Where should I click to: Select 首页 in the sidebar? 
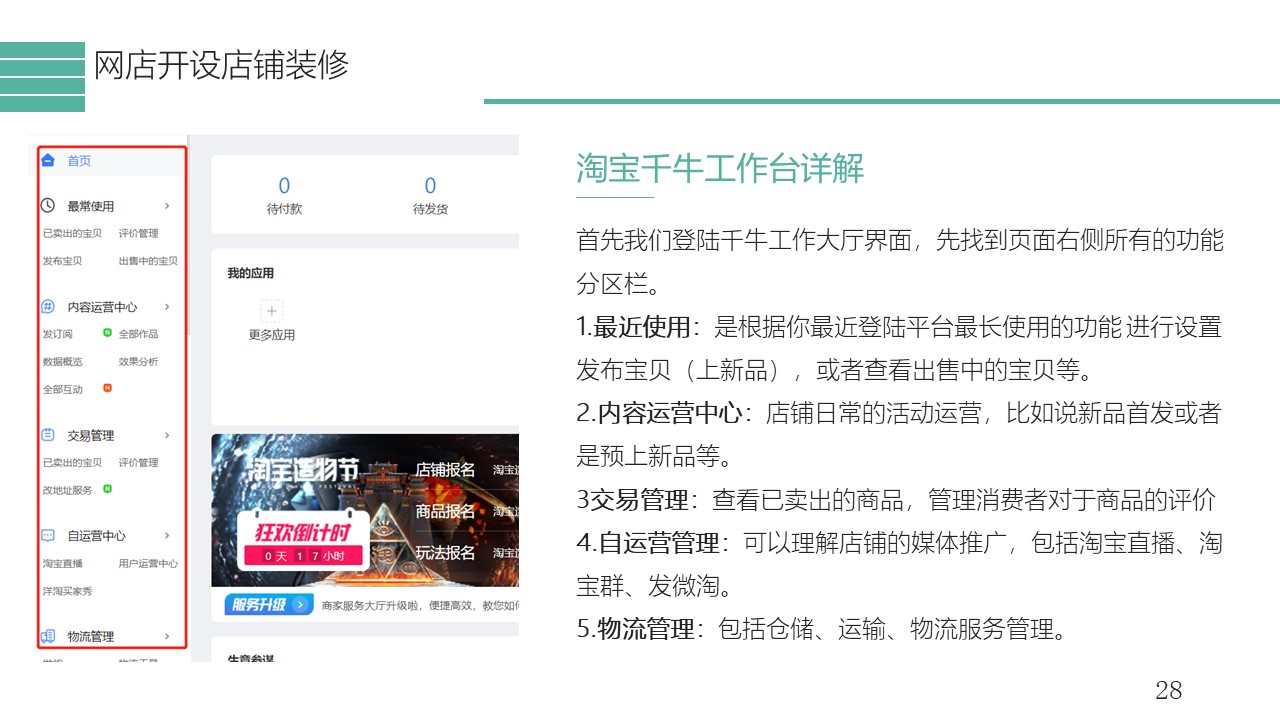click(79, 160)
